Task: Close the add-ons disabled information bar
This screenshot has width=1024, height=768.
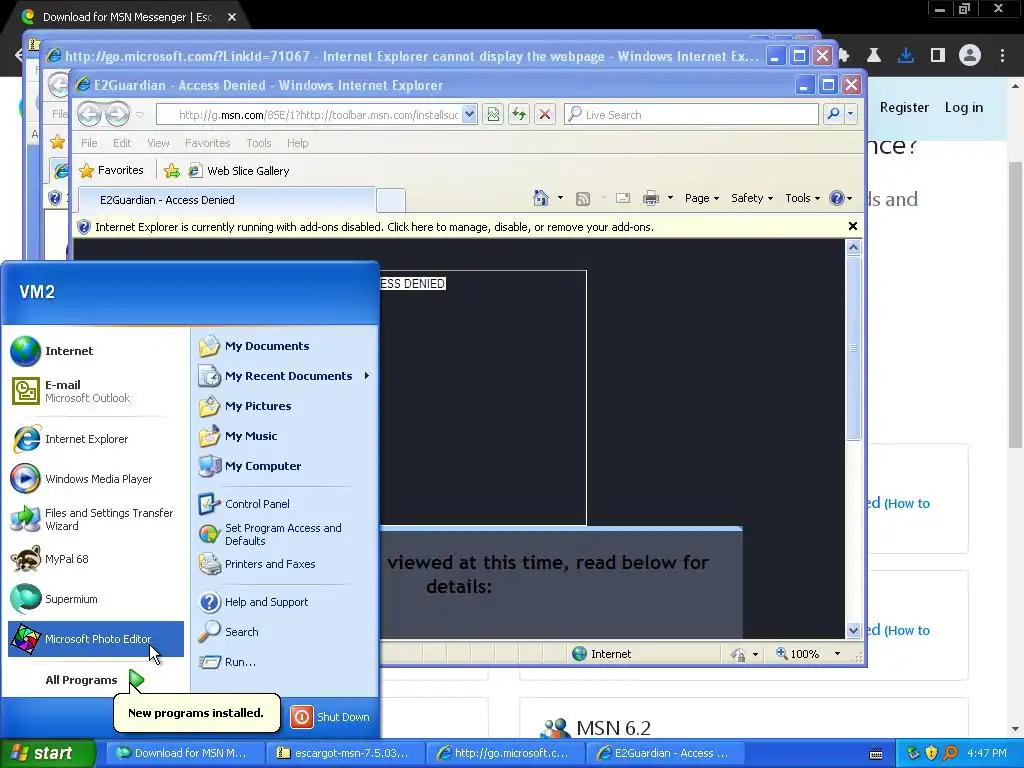Action: pyautogui.click(x=852, y=226)
